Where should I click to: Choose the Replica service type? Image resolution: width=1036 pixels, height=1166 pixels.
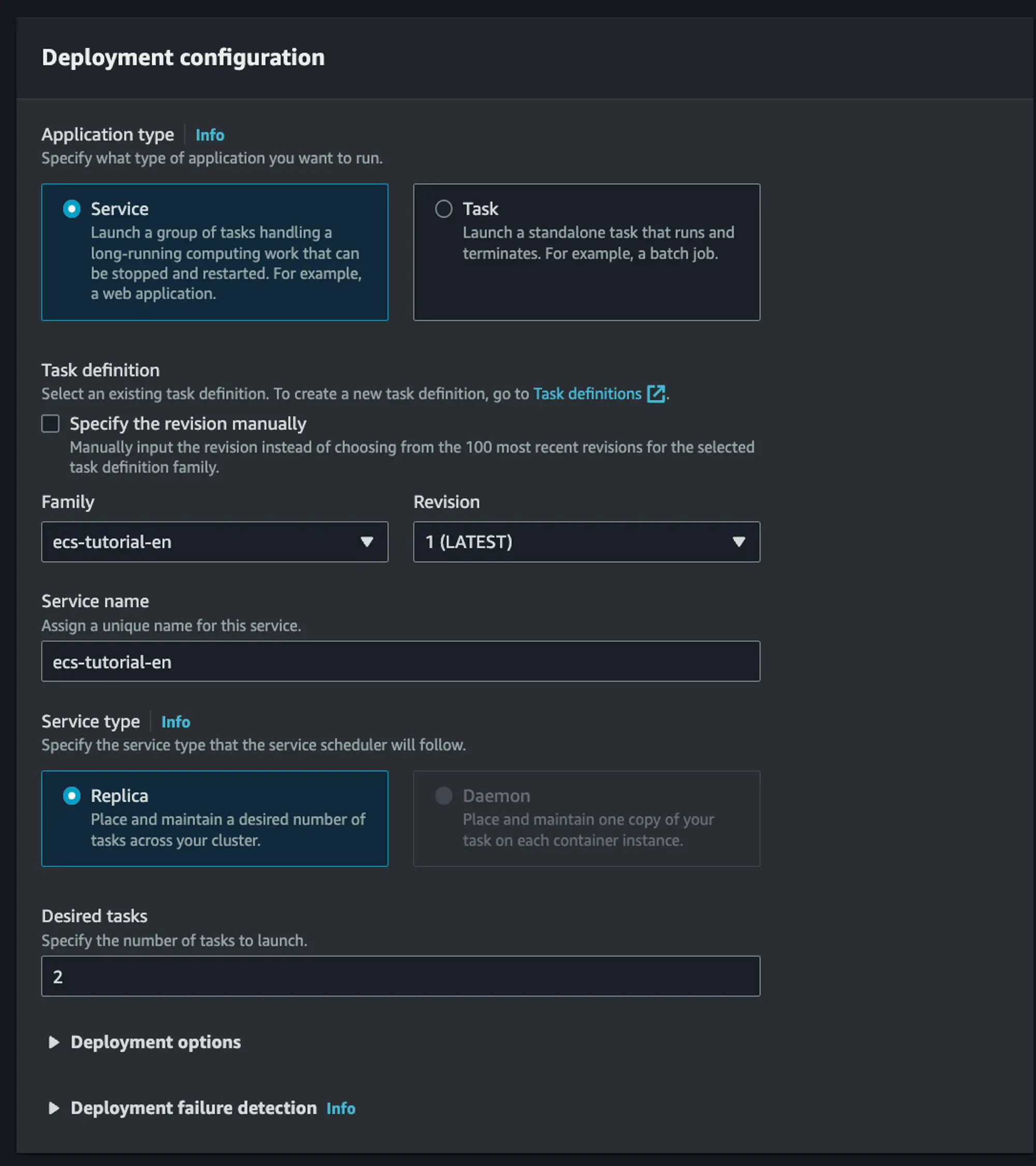pos(71,795)
